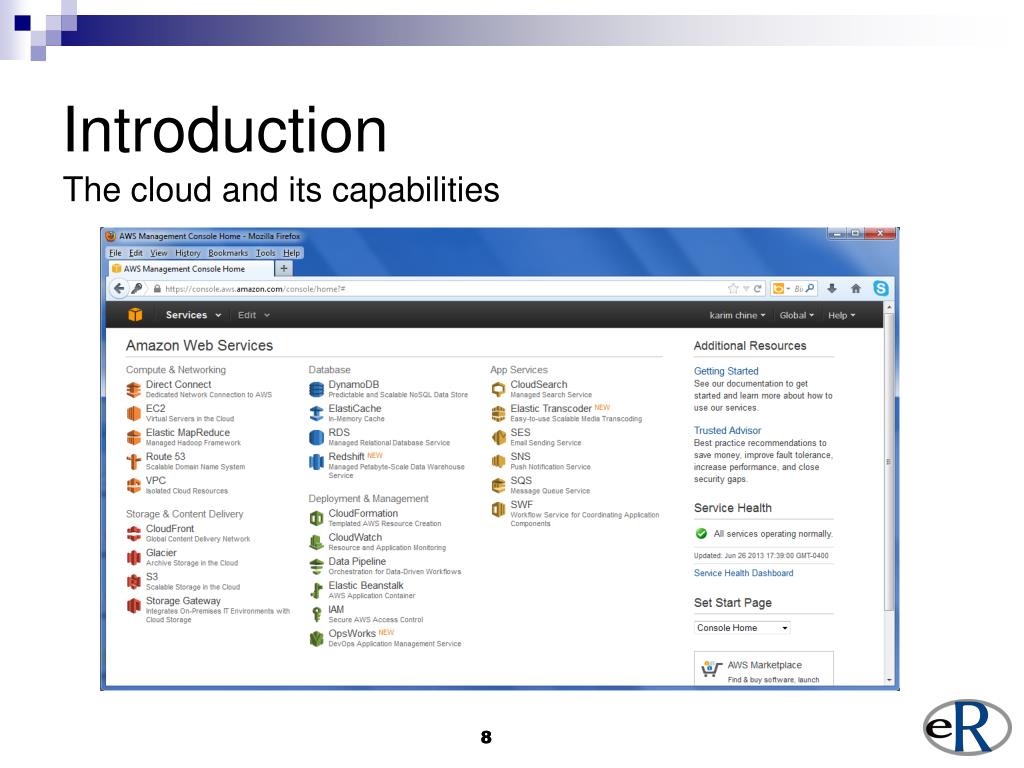This screenshot has height=768, width=1024.
Task: Open the EC2 service icon
Action: pyautogui.click(x=134, y=413)
